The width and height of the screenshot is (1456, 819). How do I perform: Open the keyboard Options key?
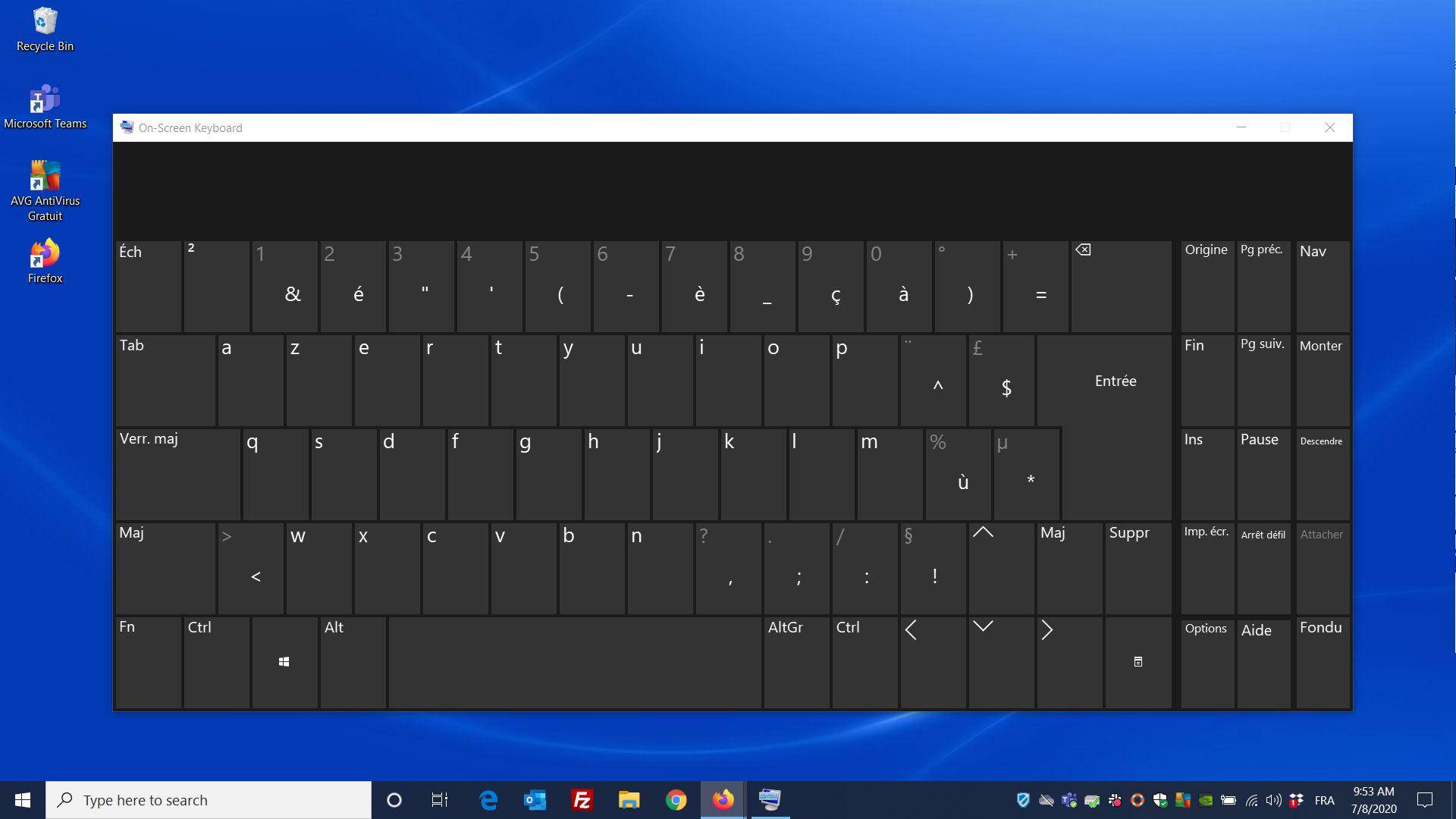click(1207, 661)
